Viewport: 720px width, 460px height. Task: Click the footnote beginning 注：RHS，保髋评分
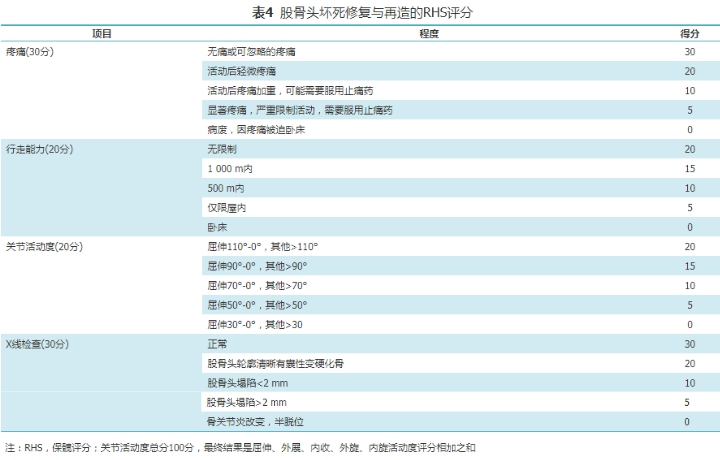pyautogui.click(x=241, y=448)
